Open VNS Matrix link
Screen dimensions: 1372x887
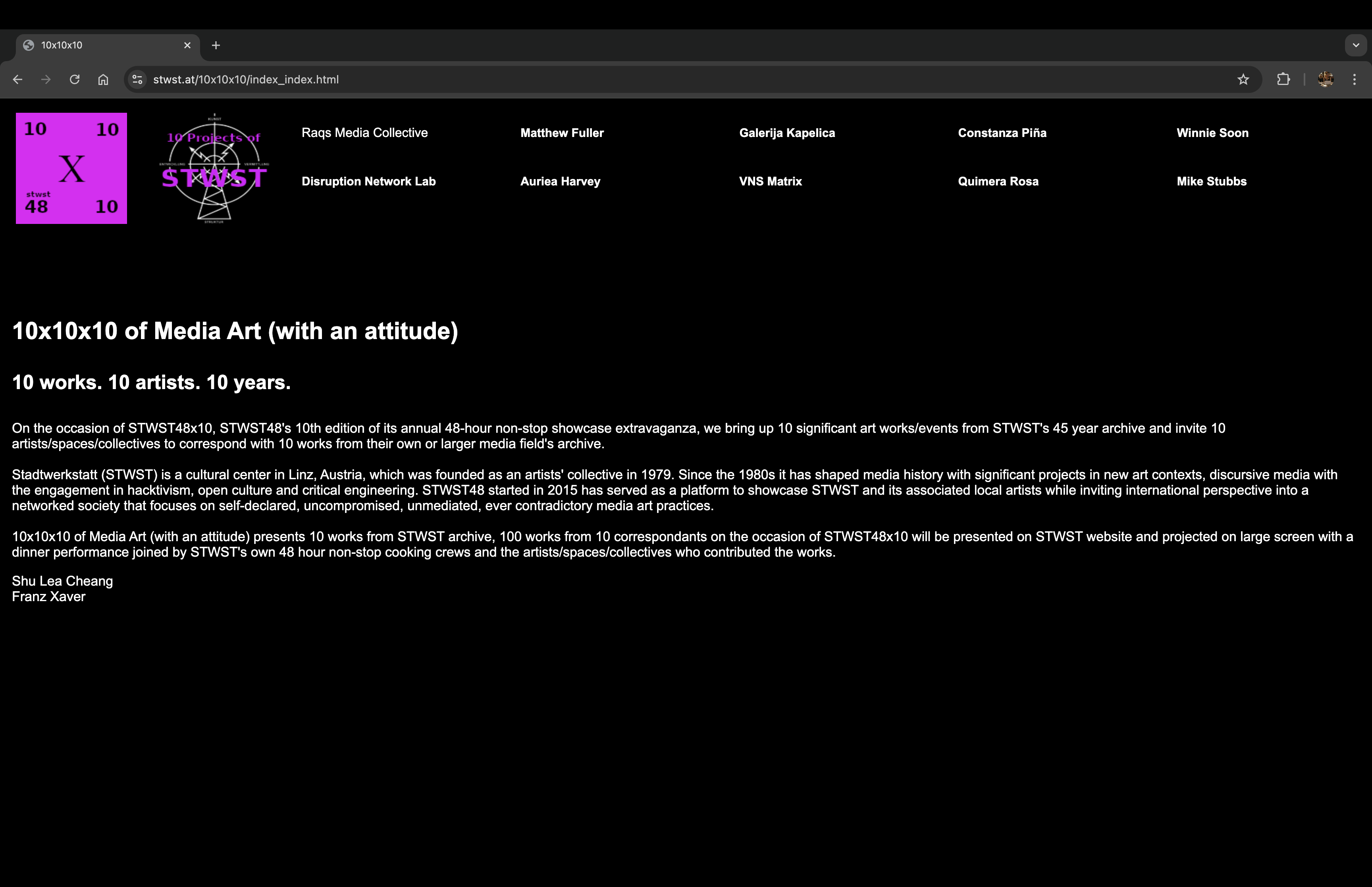(770, 181)
